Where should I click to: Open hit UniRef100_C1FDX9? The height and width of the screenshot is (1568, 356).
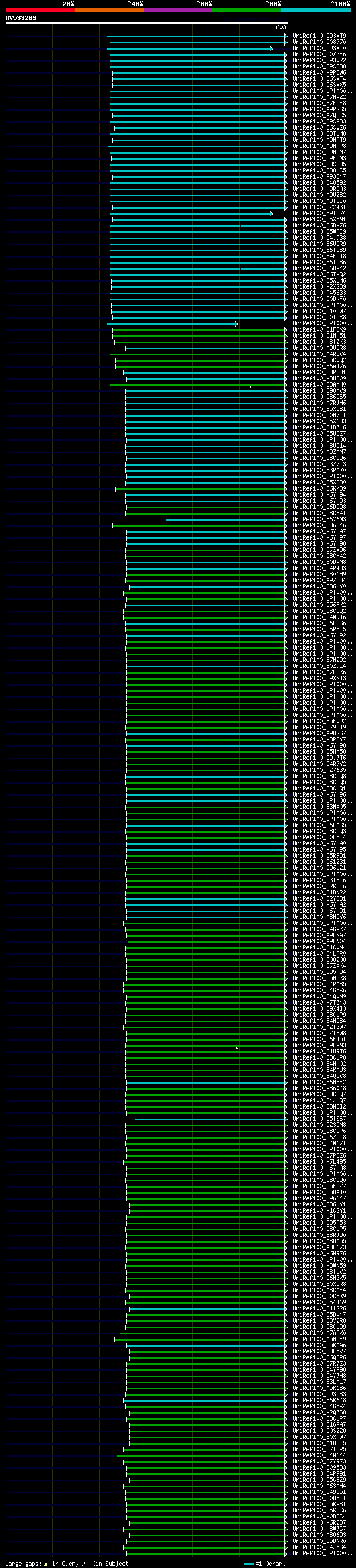pyautogui.click(x=319, y=329)
